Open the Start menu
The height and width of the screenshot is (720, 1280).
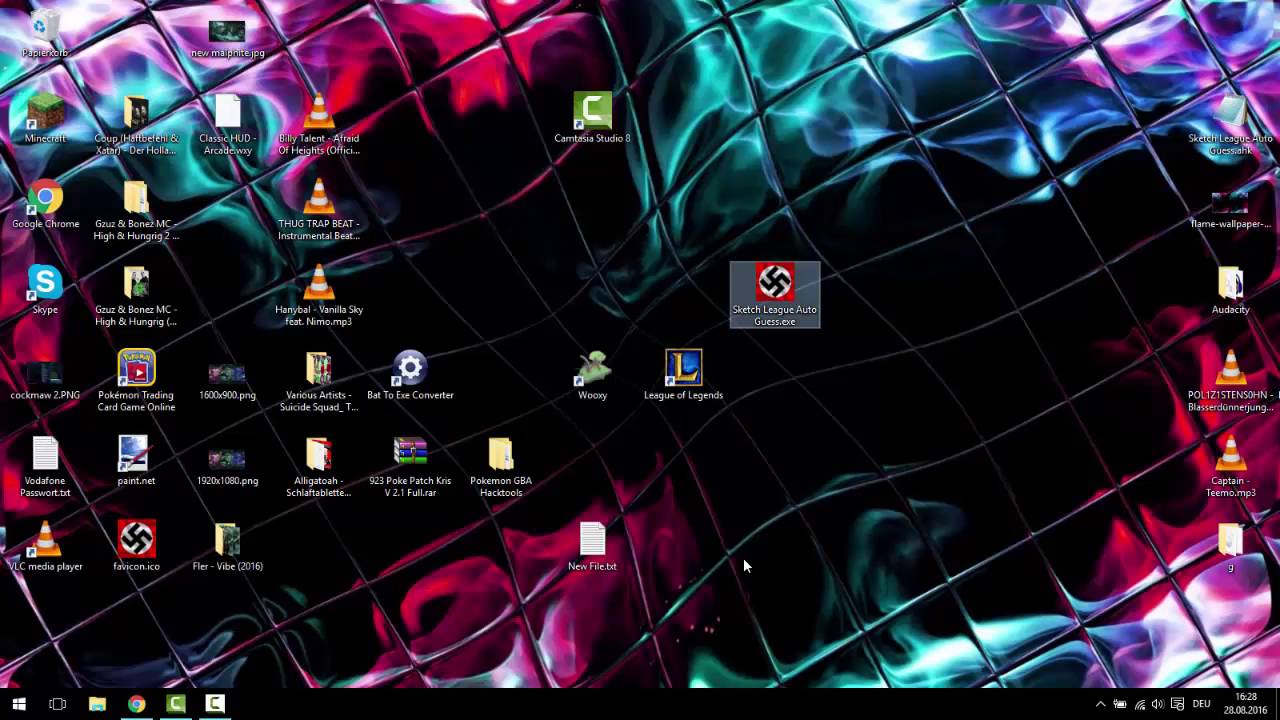pyautogui.click(x=18, y=705)
